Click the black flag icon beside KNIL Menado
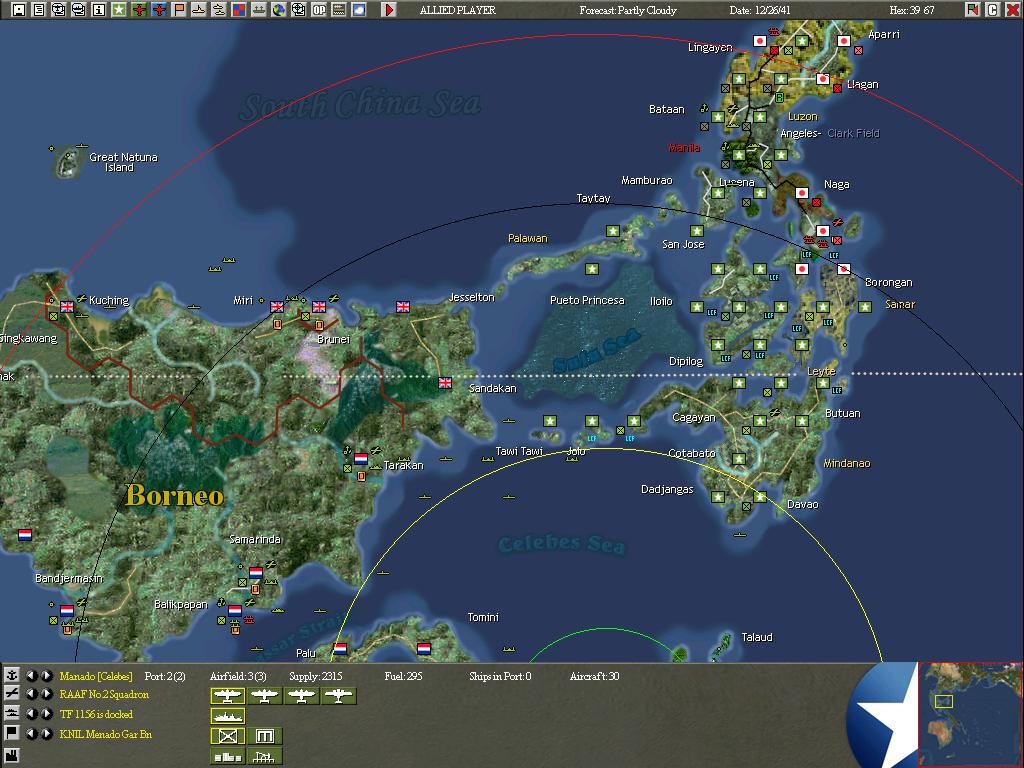The image size is (1024, 768). (x=11, y=733)
